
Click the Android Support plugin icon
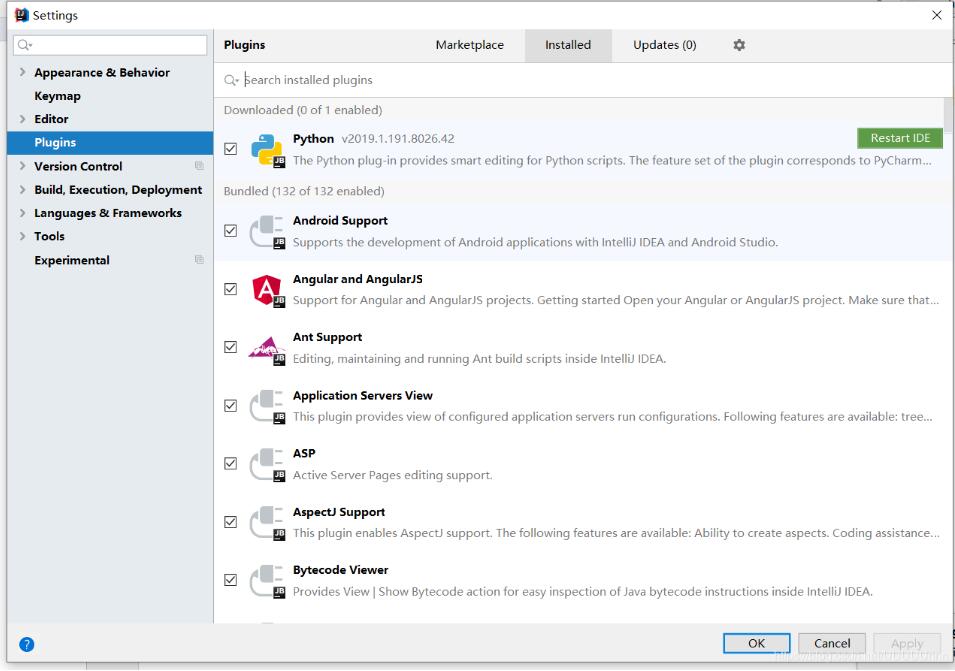point(267,231)
